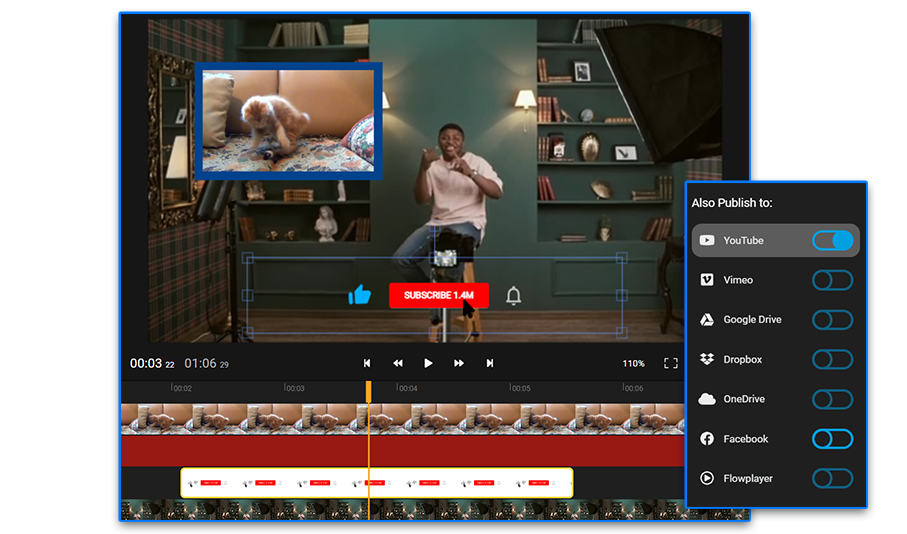Click the red SUBSCRIBE 1.4M button

438,295
